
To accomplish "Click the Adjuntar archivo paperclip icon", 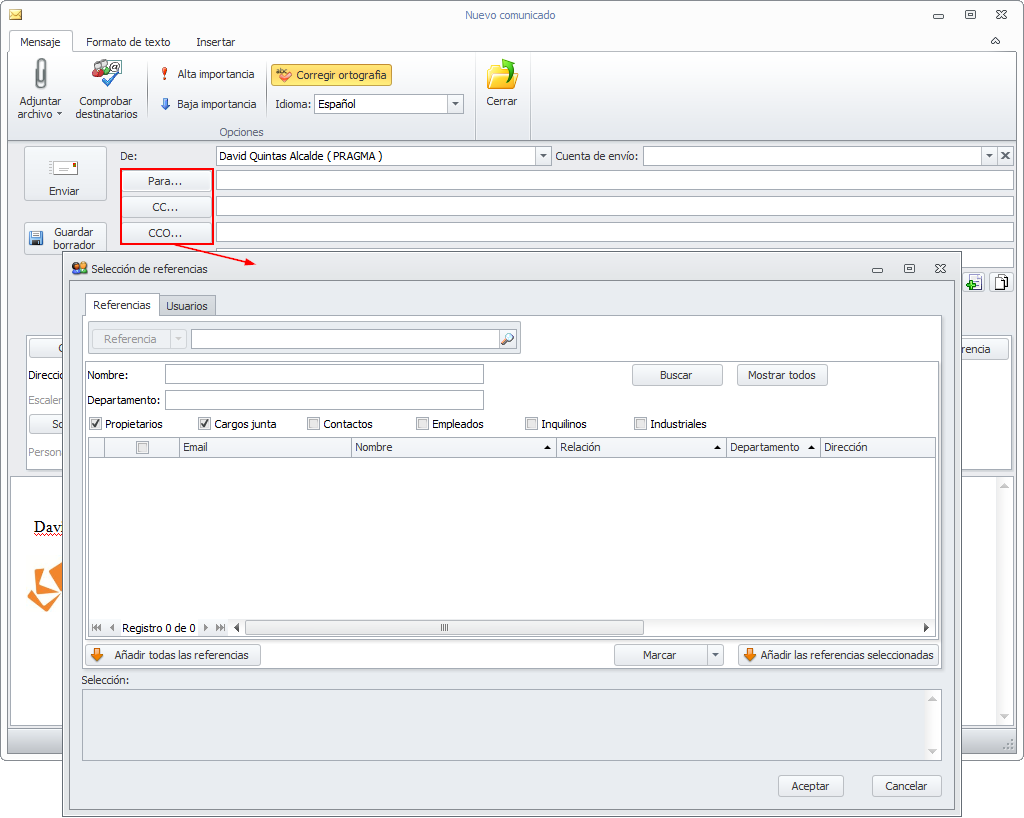I will (40, 73).
